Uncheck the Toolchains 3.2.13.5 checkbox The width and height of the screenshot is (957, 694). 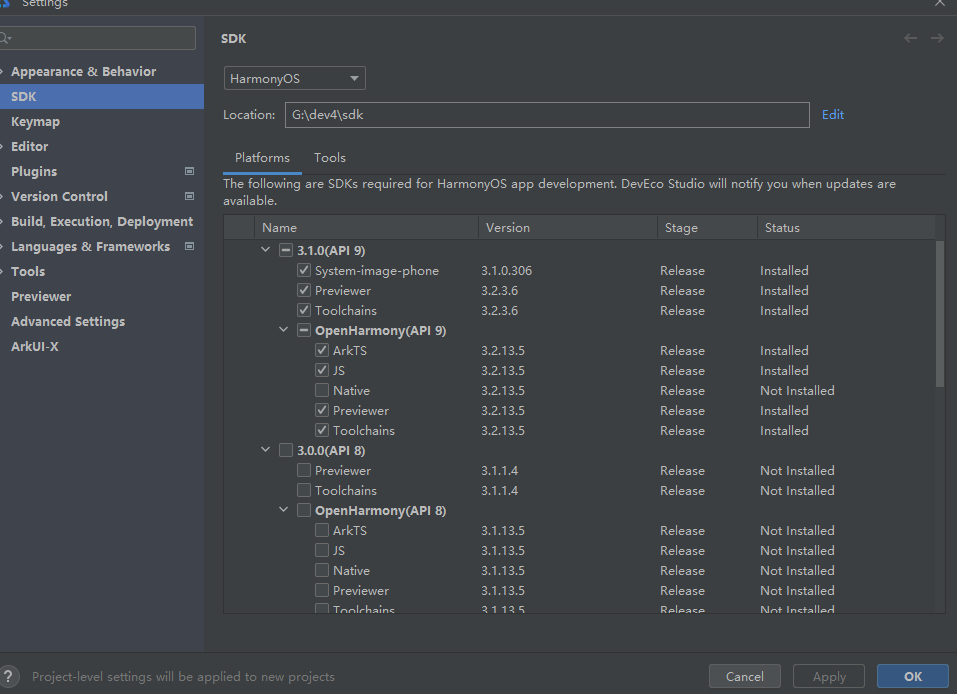point(322,430)
